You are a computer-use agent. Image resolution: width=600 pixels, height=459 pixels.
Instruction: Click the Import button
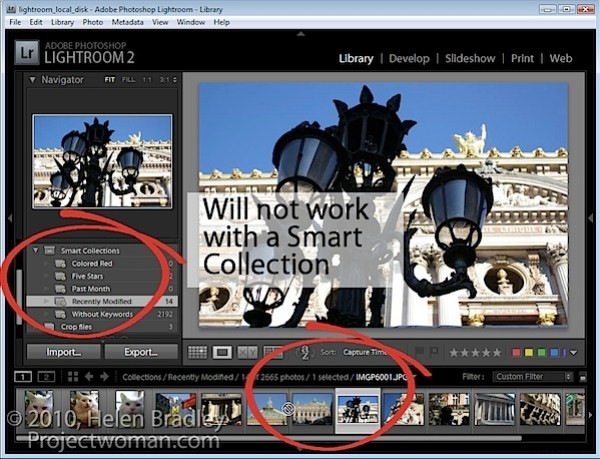(x=64, y=352)
